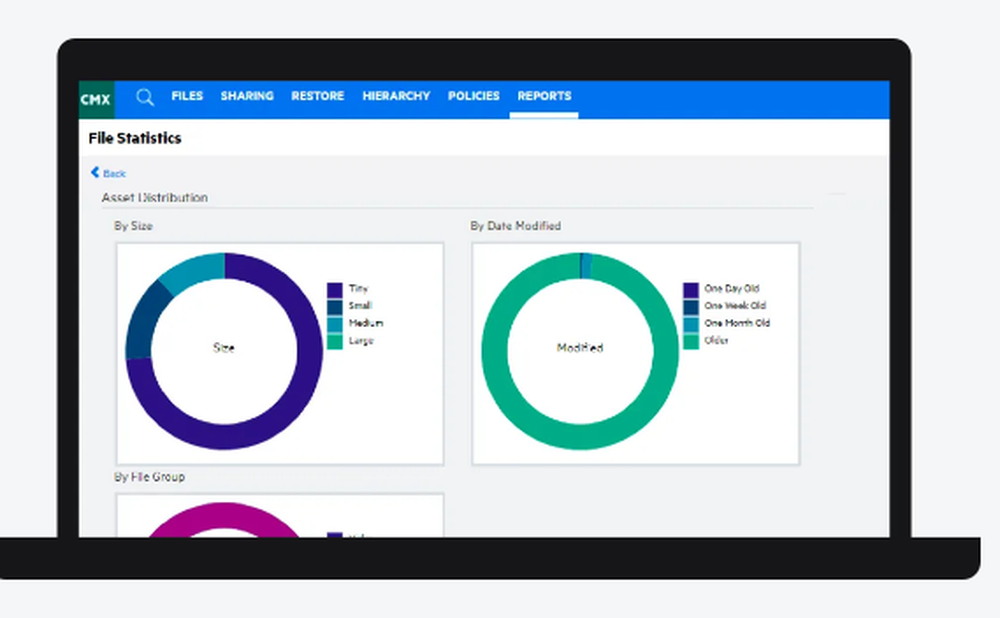This screenshot has width=1000, height=618.
Task: Click the One Week Old label
Action: click(735, 305)
